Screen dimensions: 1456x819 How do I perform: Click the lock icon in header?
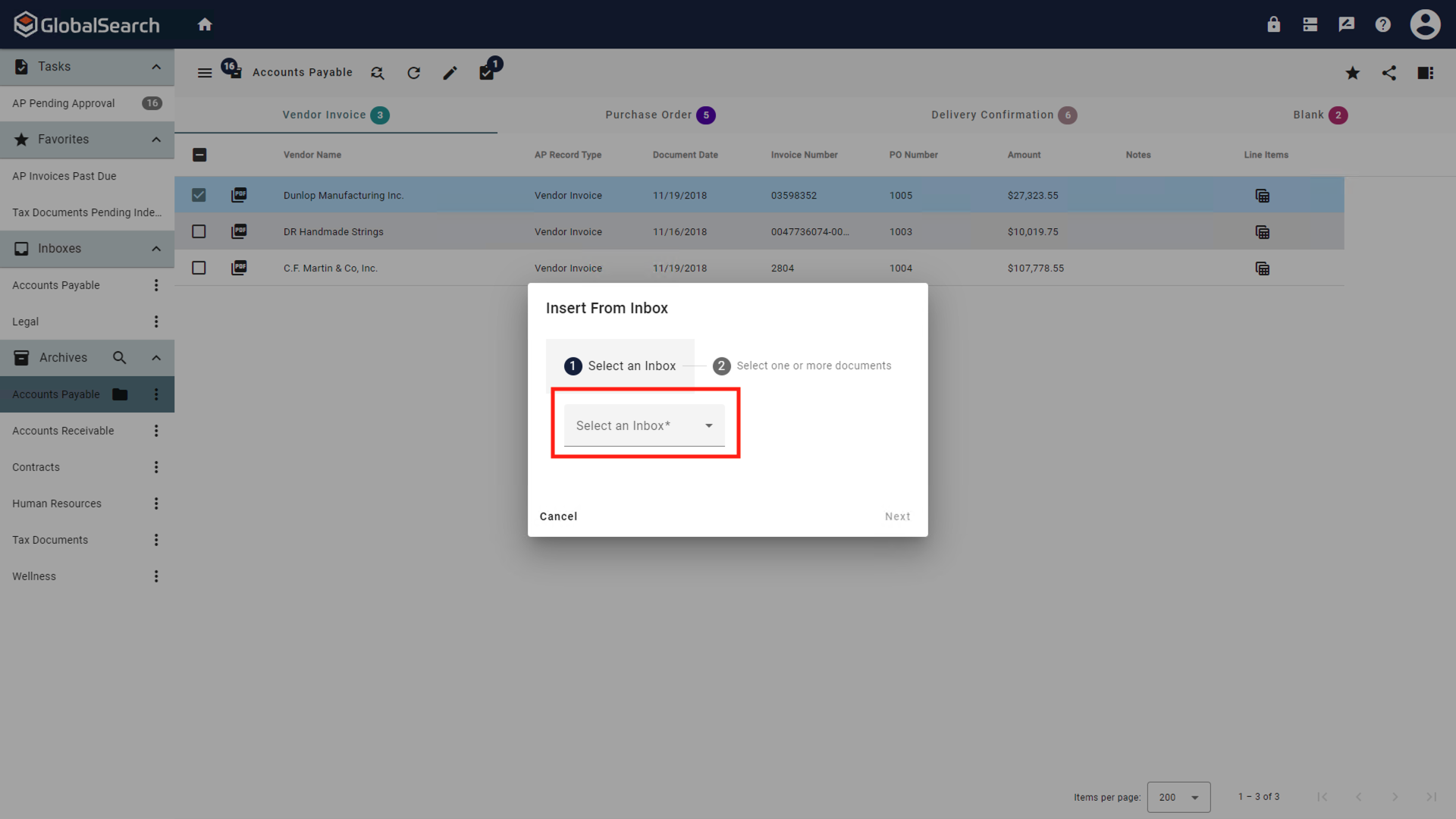pyautogui.click(x=1274, y=24)
